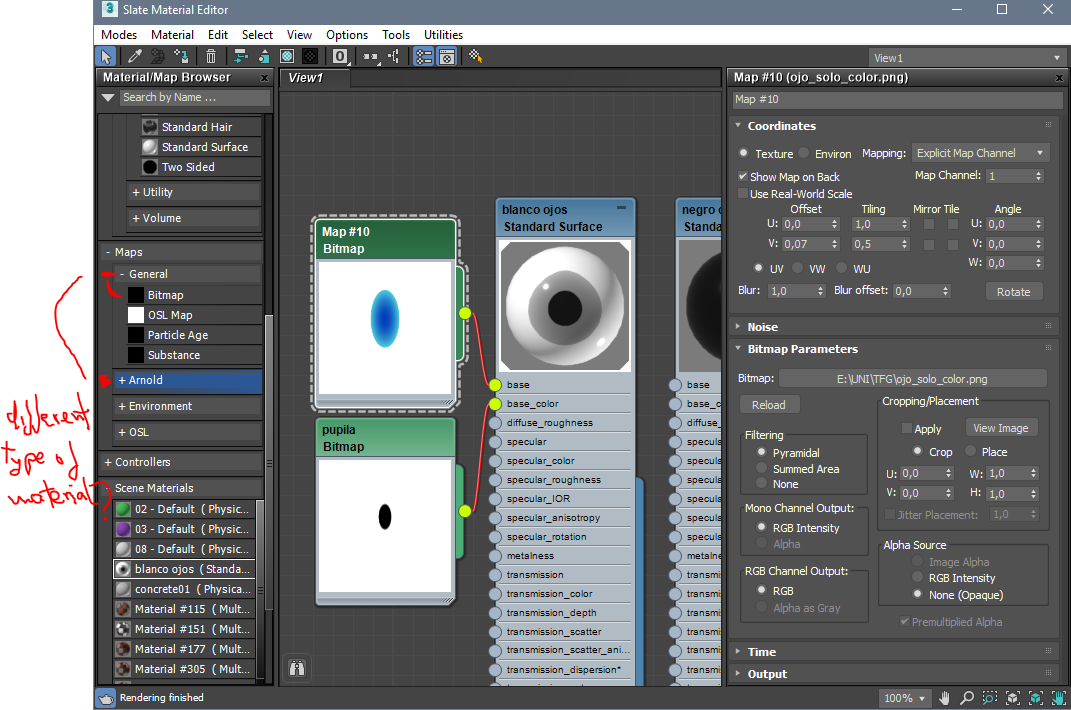Click Lay Out Children icon

[394, 57]
